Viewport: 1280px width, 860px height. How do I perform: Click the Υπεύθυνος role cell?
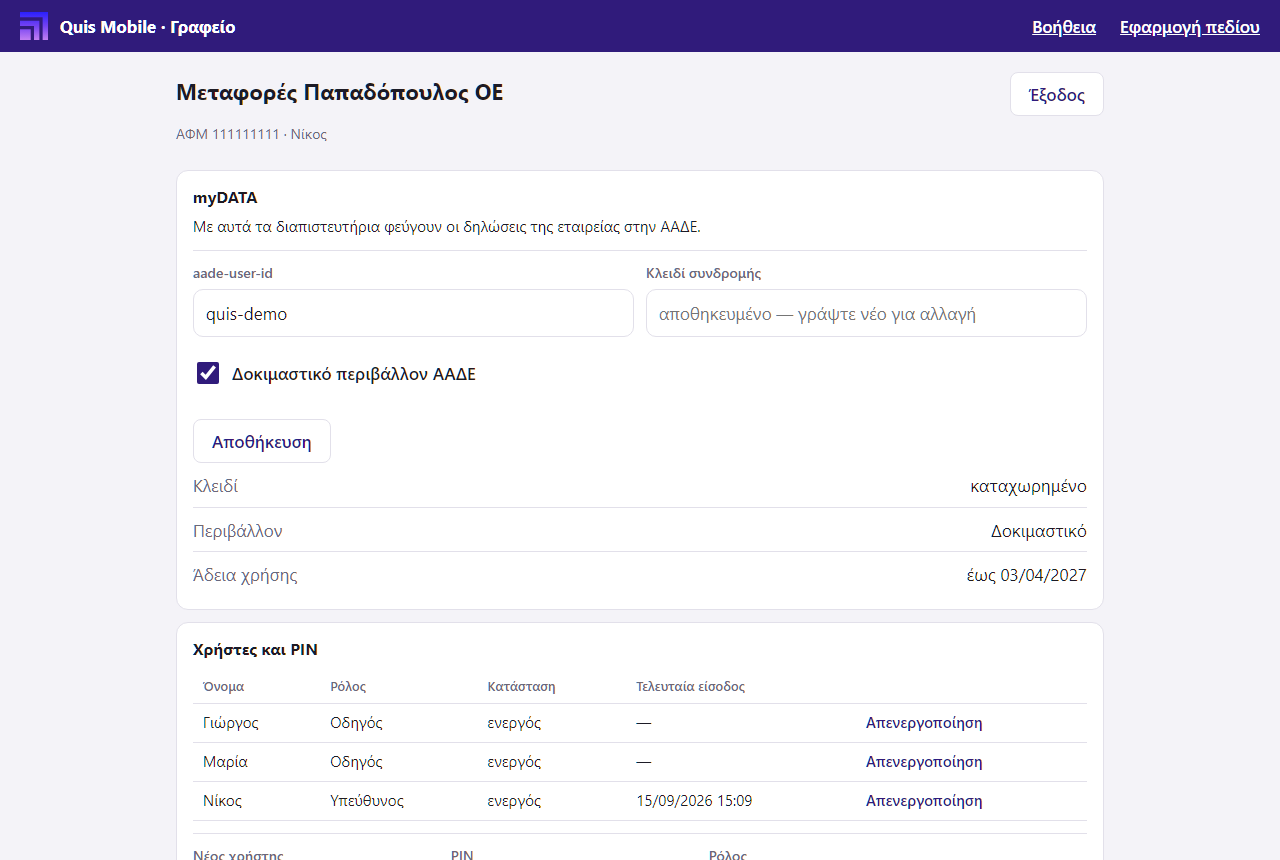pos(367,801)
